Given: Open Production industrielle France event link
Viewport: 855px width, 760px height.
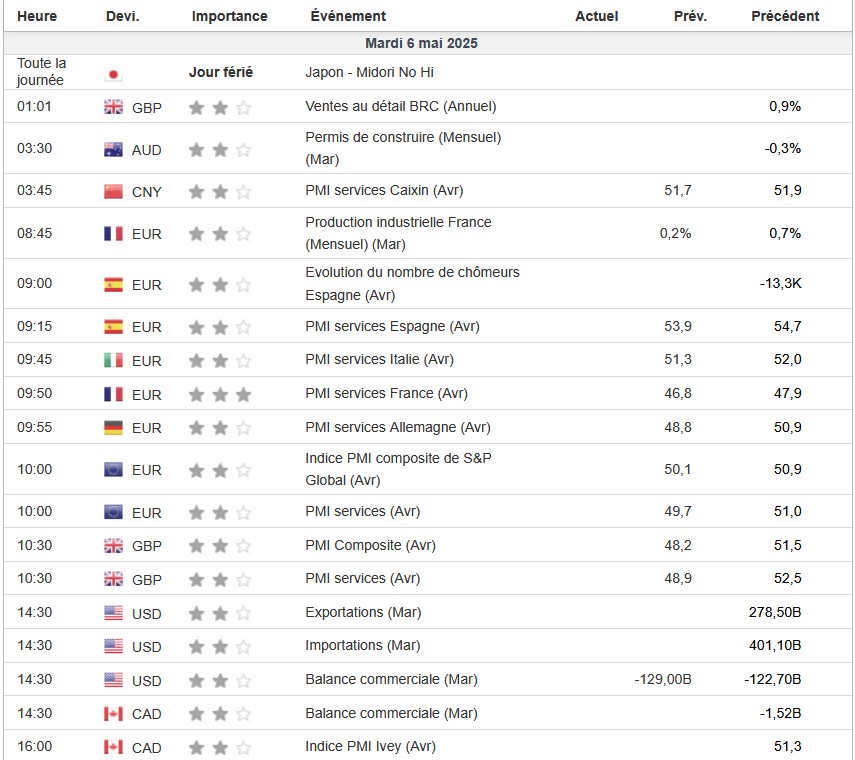Looking at the screenshot, I should pyautogui.click(x=398, y=232).
